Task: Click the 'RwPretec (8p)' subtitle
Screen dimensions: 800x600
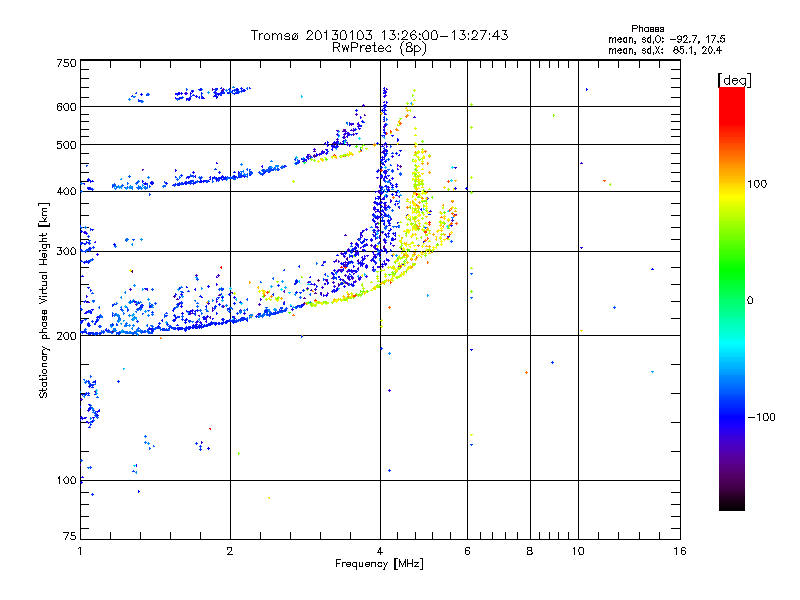Action: tap(379, 48)
